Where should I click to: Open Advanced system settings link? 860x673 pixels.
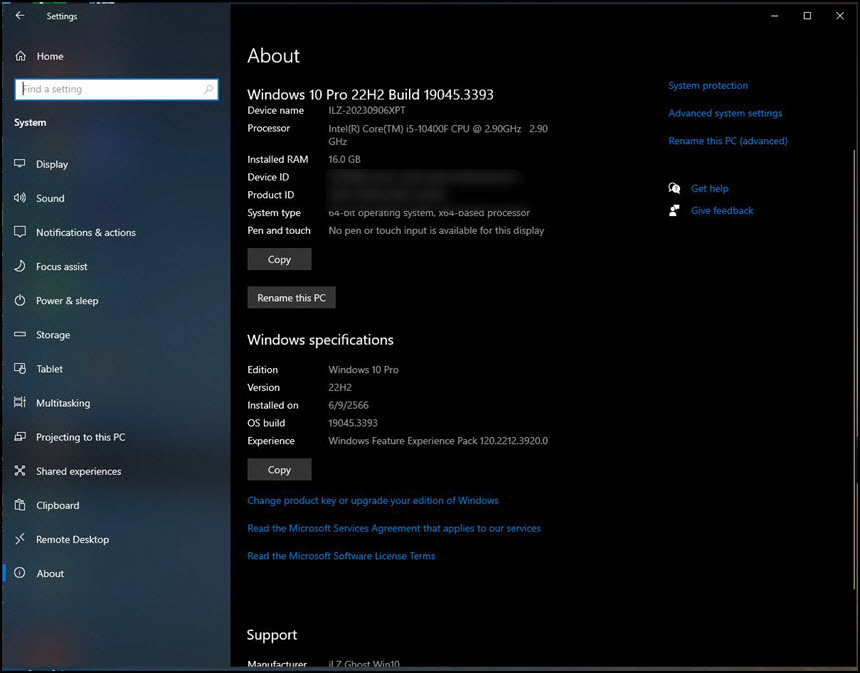[x=725, y=113]
